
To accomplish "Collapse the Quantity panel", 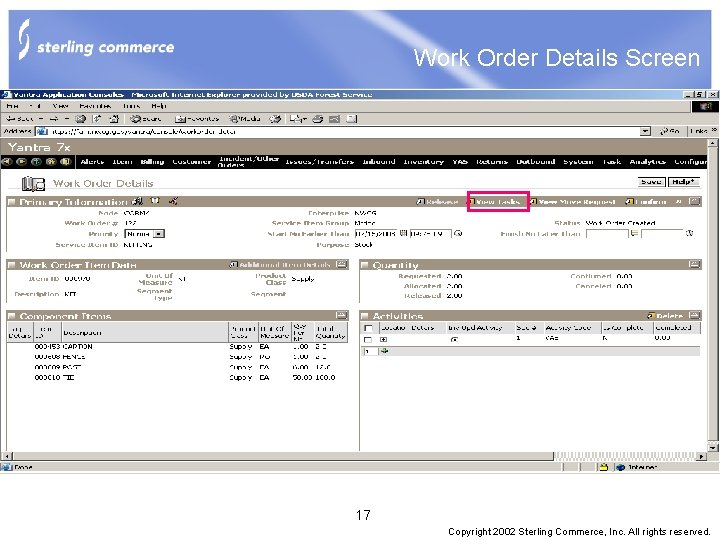I will click(695, 264).
